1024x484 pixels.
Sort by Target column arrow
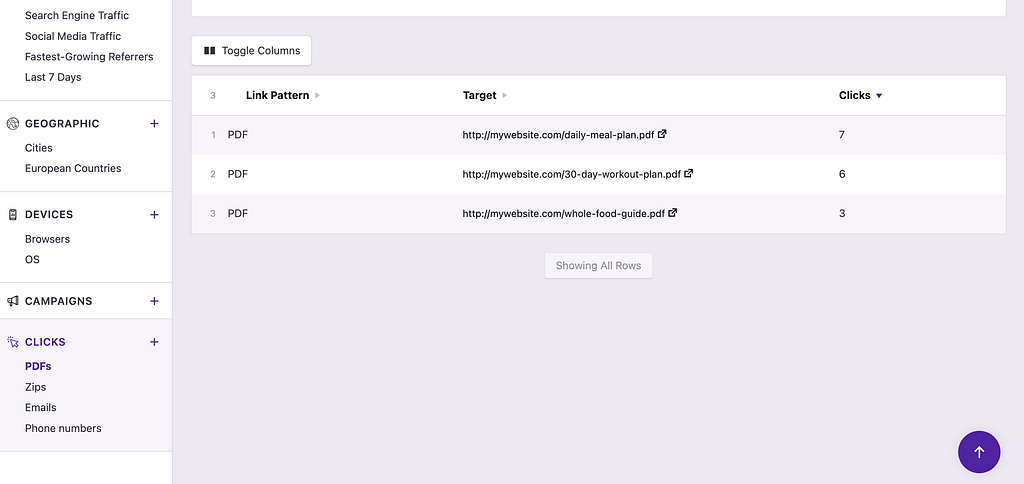point(505,96)
